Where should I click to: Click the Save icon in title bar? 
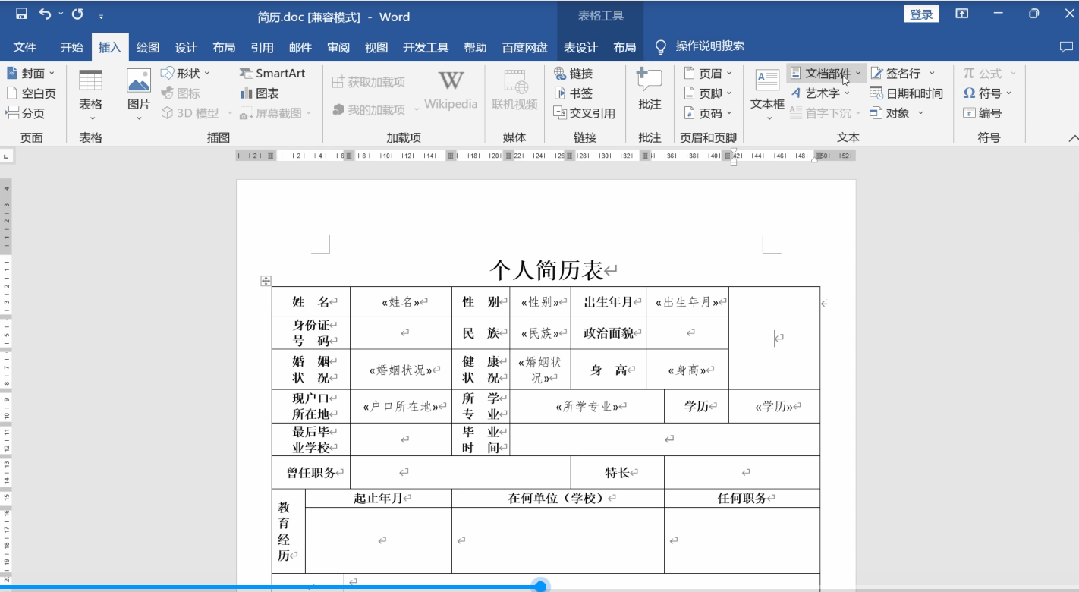[x=21, y=14]
